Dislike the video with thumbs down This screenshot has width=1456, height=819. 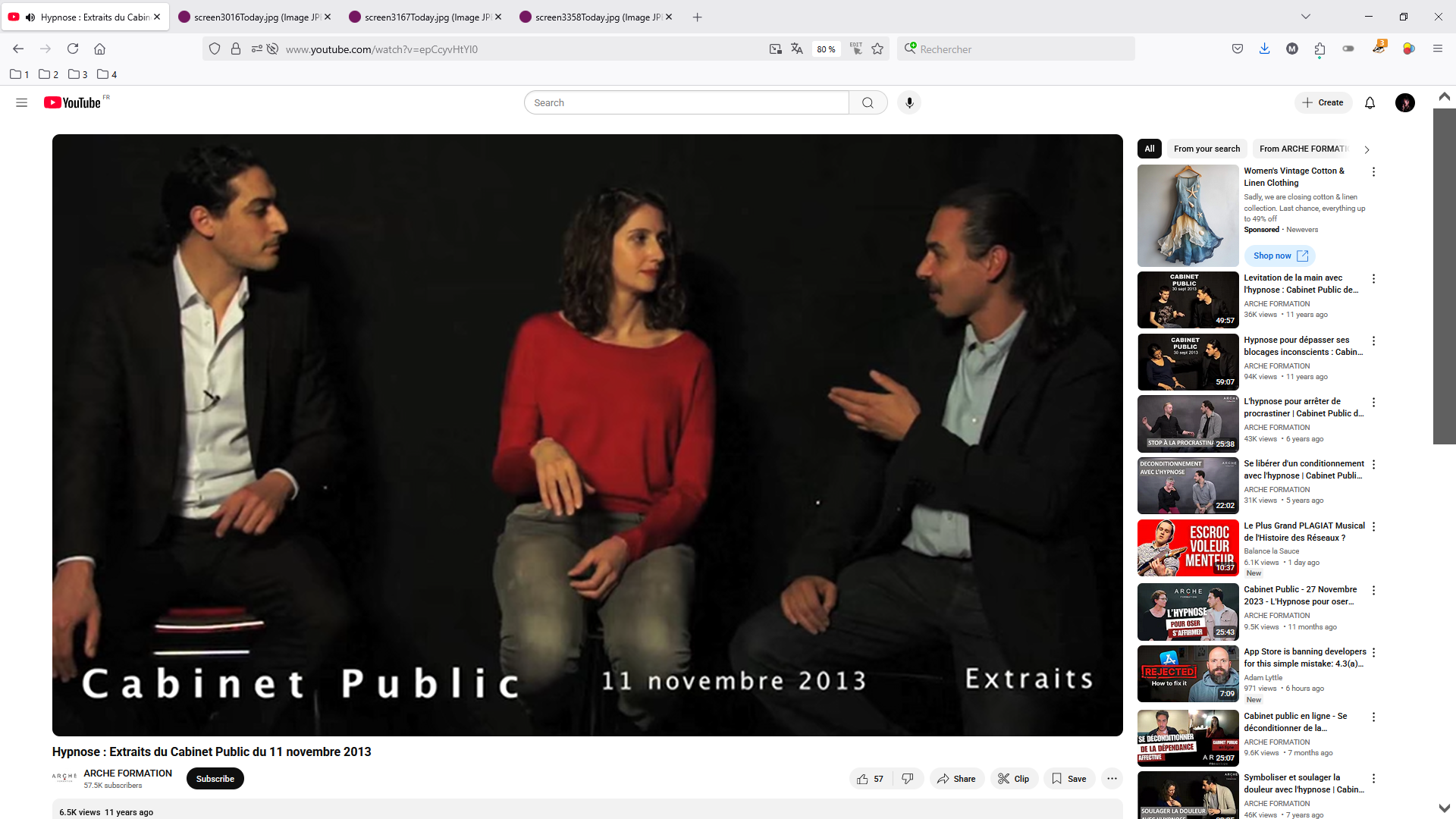(908, 779)
